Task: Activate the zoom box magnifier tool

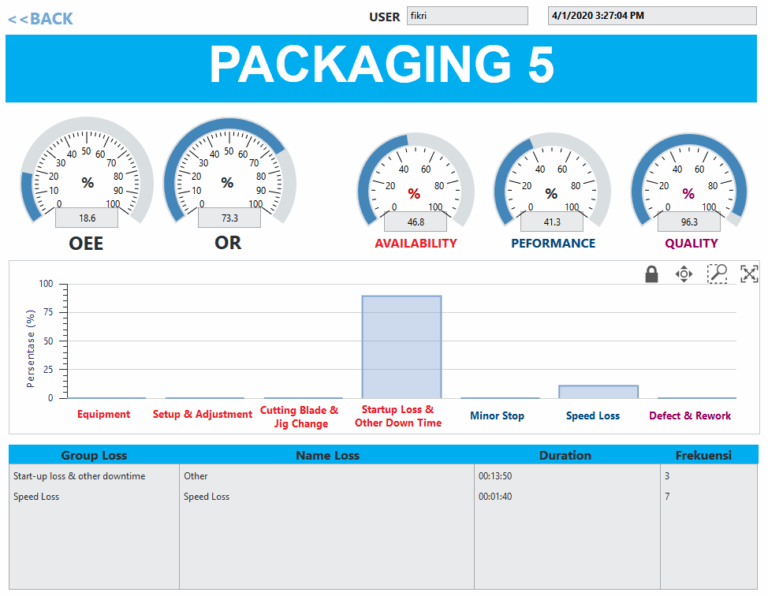Action: point(717,274)
